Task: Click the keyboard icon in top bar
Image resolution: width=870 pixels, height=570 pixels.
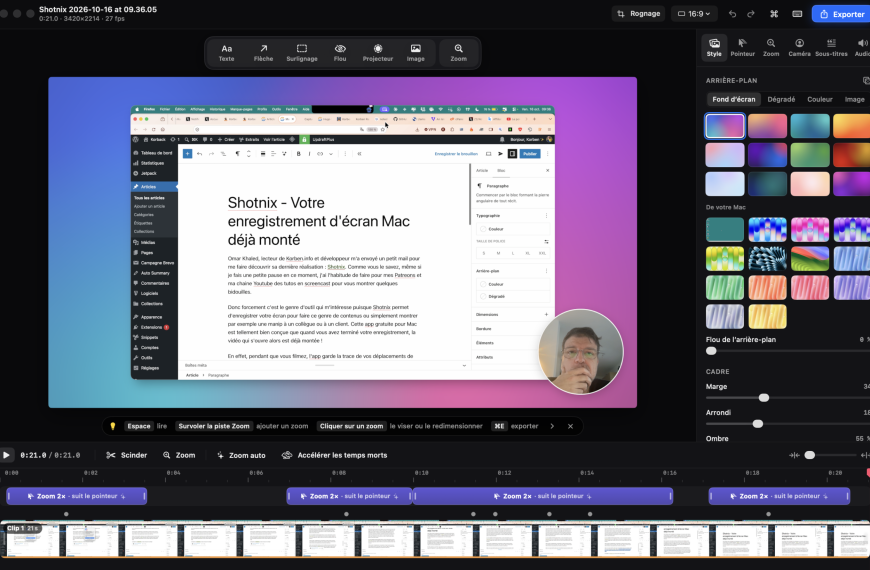Action: (x=797, y=14)
